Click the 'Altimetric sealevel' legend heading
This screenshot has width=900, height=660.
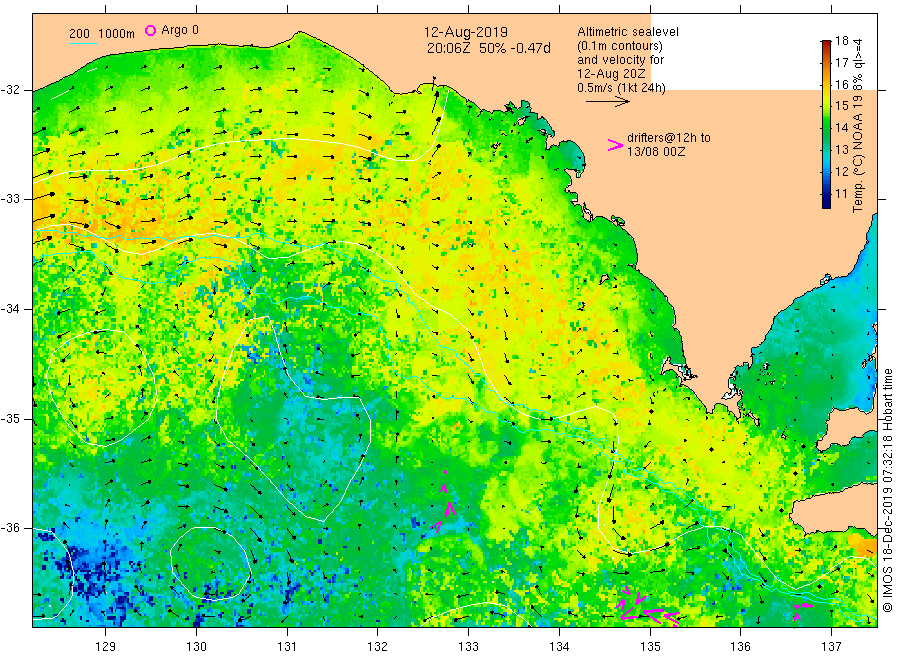click(x=628, y=32)
